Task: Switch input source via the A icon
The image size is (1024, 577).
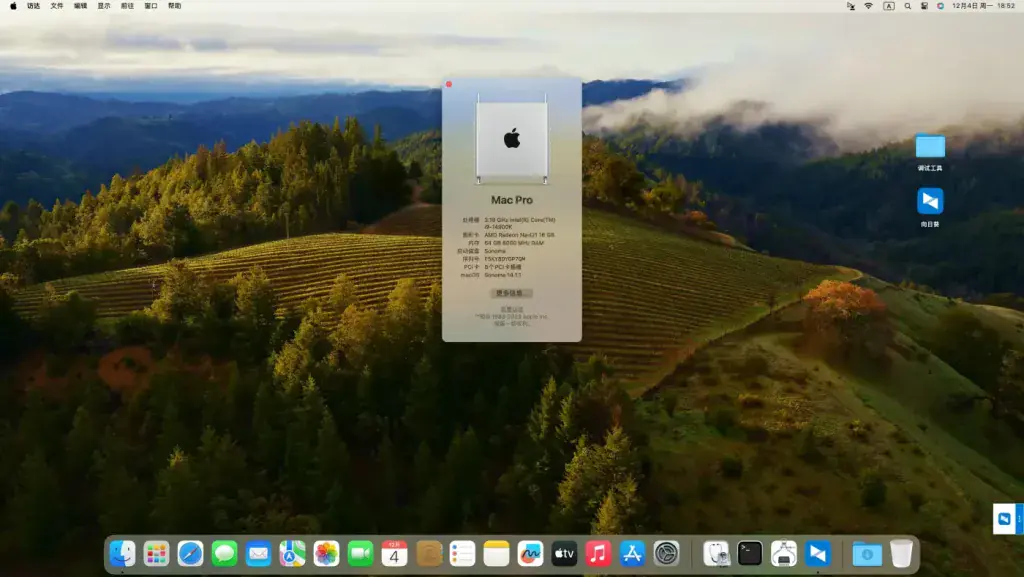Action: pyautogui.click(x=889, y=6)
